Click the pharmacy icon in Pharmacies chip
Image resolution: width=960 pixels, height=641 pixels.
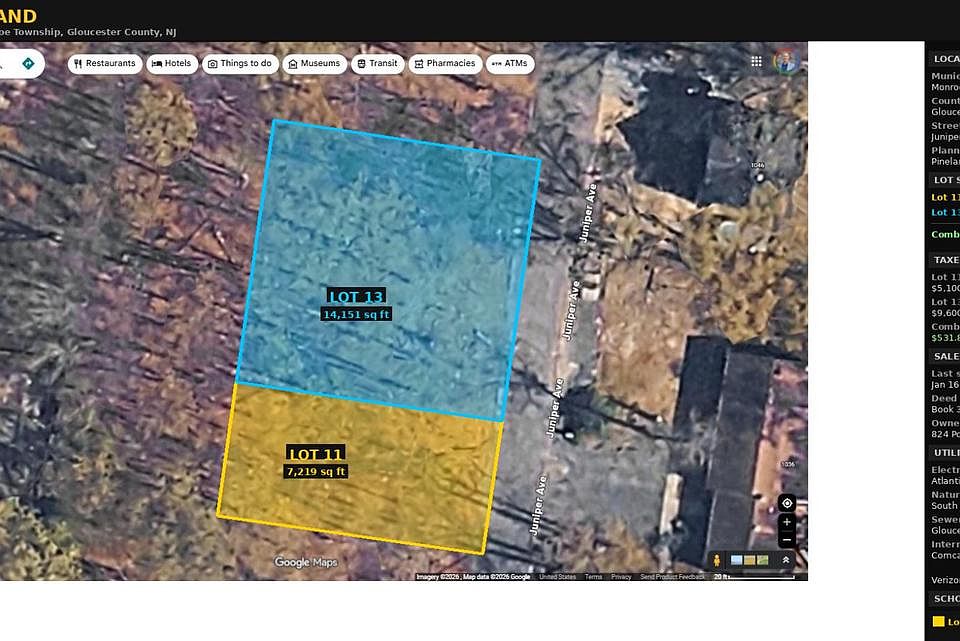419,64
